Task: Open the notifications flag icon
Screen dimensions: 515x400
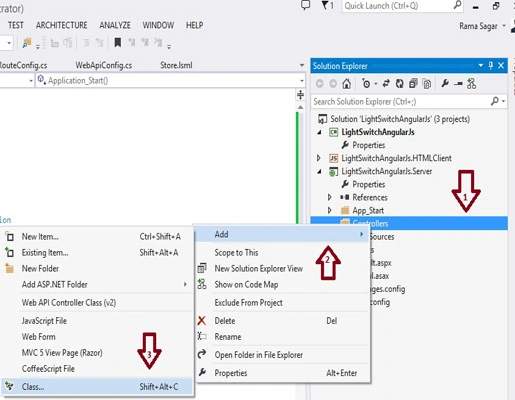Action: [x=327, y=5]
